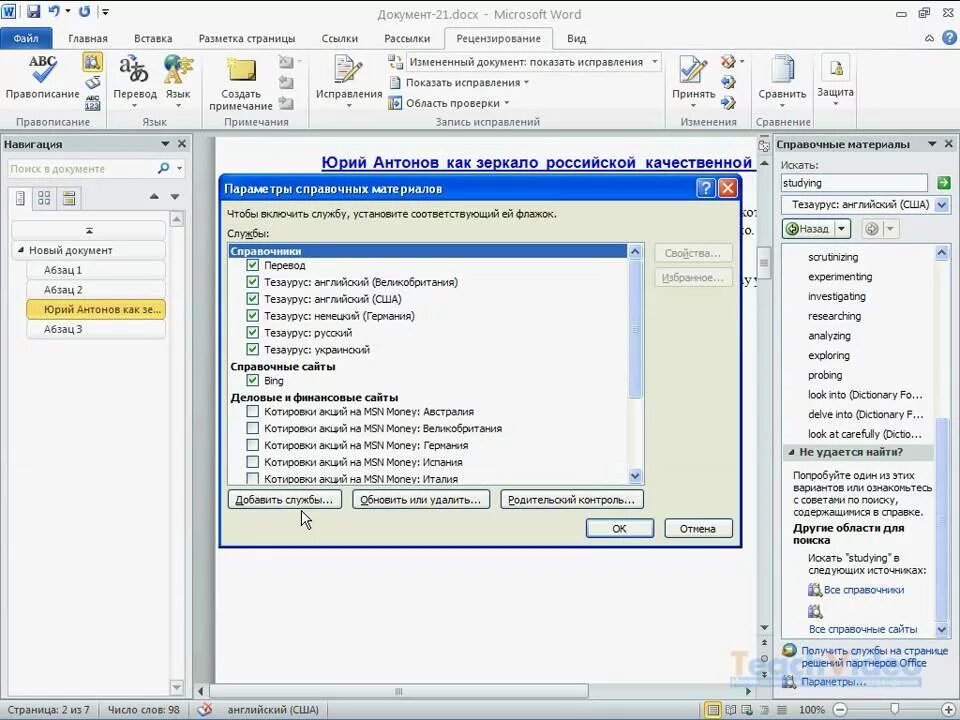Uncheck the Bing reference site checkbox

point(252,380)
